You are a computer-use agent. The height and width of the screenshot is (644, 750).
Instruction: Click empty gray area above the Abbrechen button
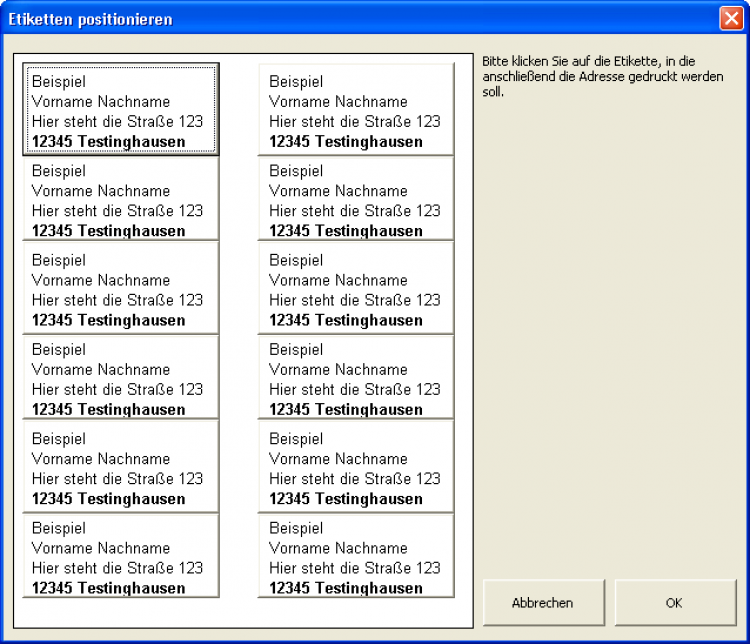coord(544,400)
